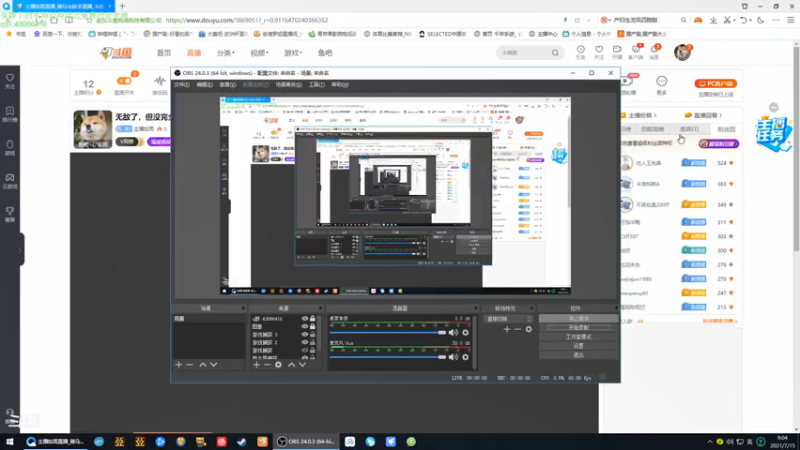Move scene up in OBS Scenes panel
Image resolution: width=800 pixels, height=450 pixels.
point(203,365)
